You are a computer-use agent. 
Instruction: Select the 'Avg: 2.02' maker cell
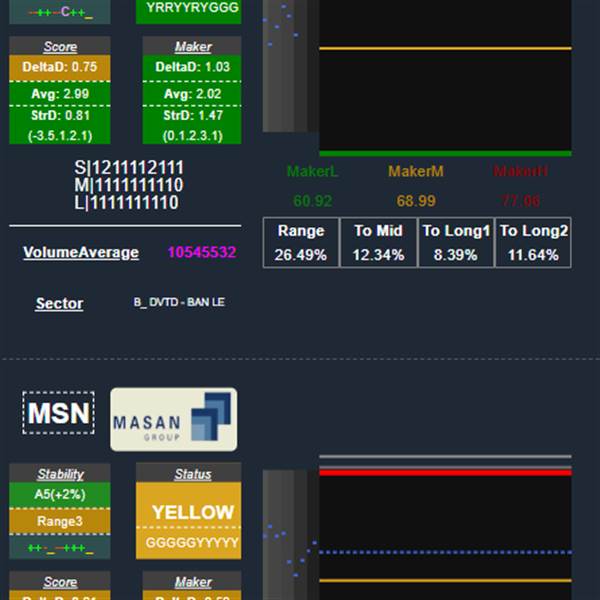click(x=192, y=94)
